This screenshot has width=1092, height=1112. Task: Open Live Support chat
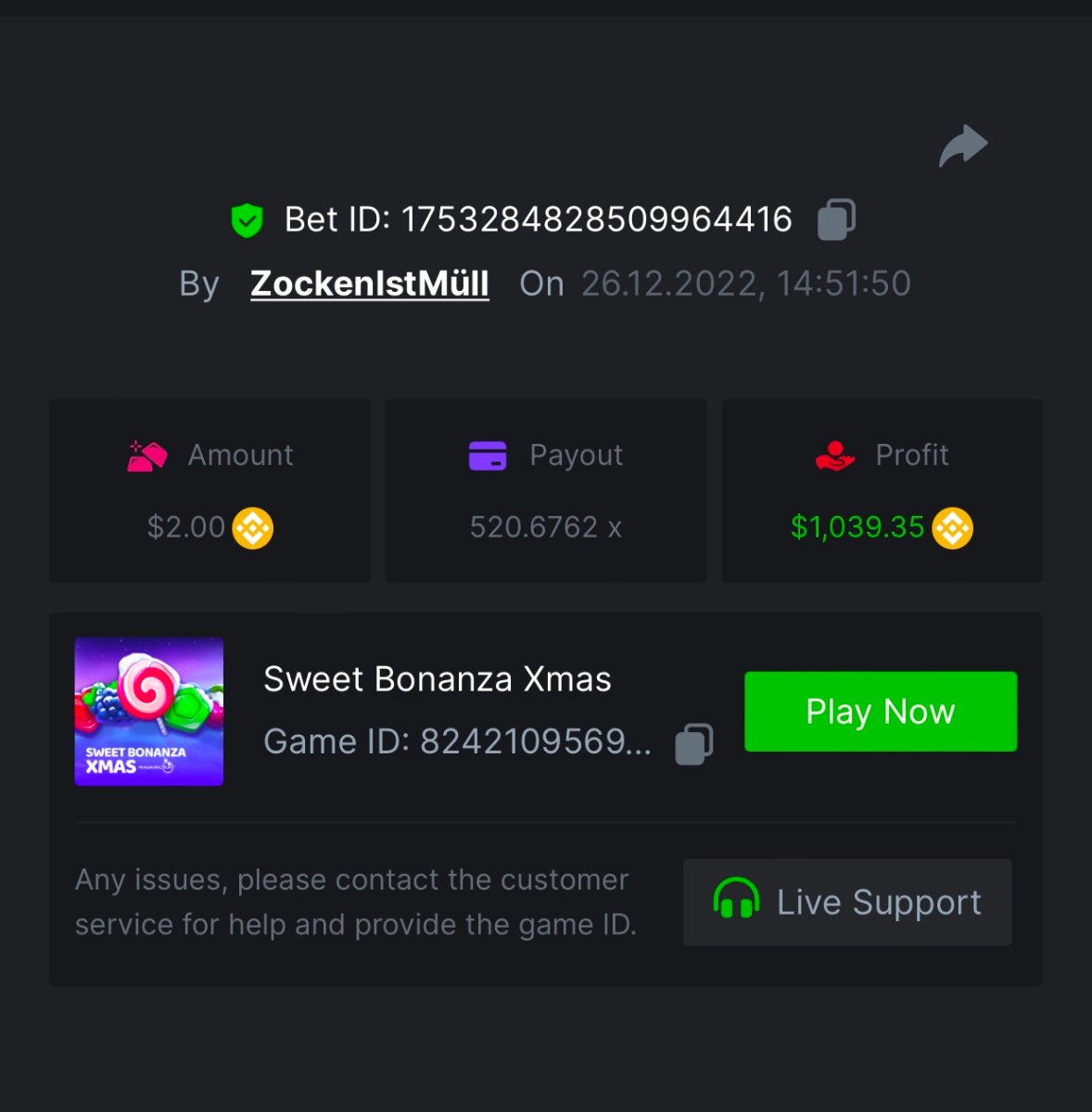pyautogui.click(x=847, y=902)
